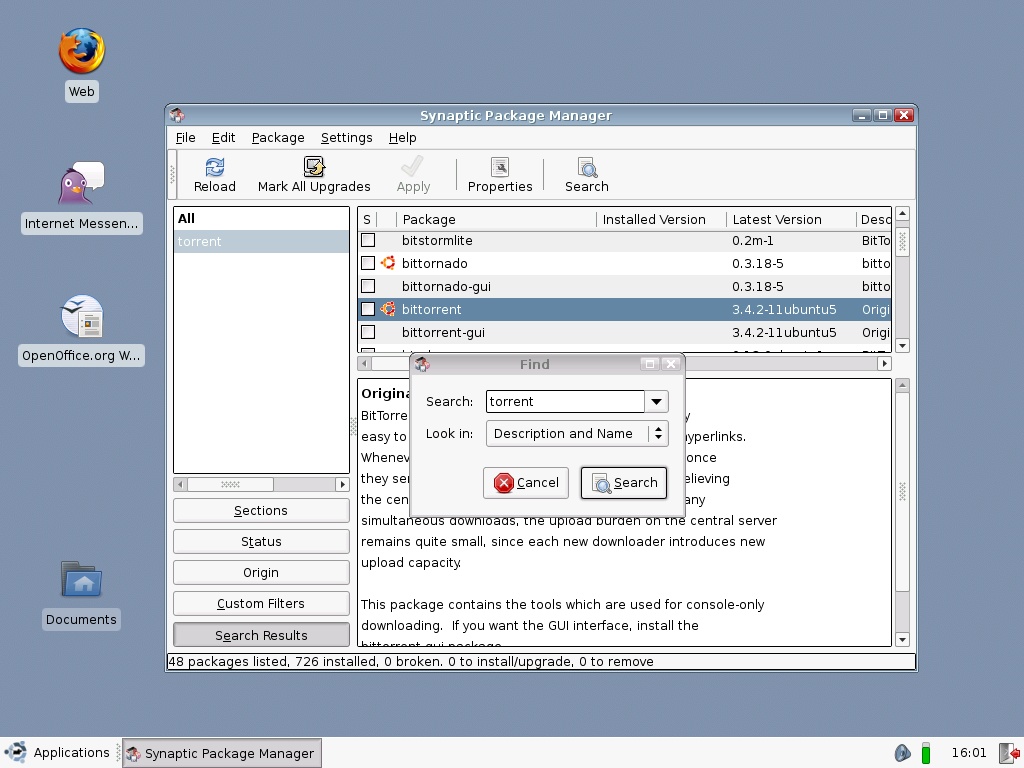The width and height of the screenshot is (1024, 768).
Task: Cancel the Find dialog
Action: tap(526, 483)
